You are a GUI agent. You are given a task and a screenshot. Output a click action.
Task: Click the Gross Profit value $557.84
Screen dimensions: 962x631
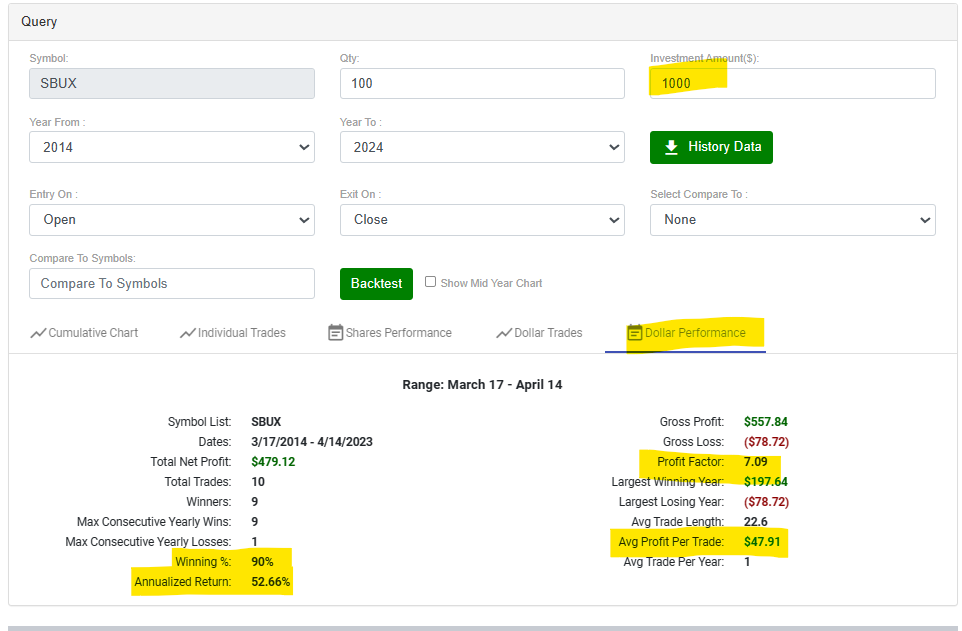point(766,422)
